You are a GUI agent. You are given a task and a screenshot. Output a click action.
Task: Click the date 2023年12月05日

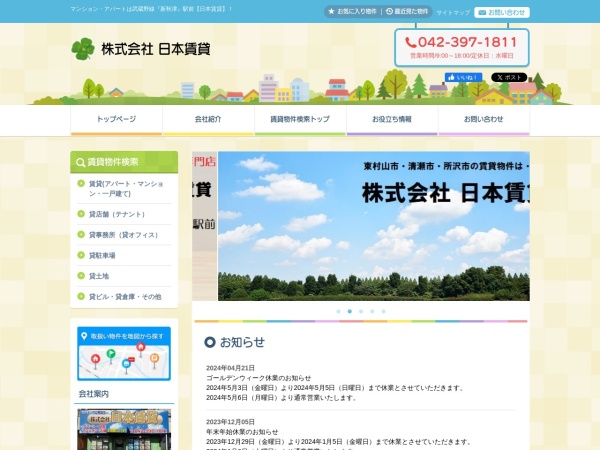[230, 422]
